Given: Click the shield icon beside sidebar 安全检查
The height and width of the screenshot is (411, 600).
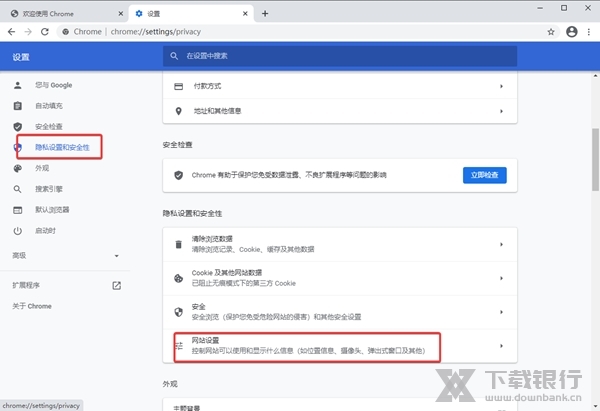Looking at the screenshot, I should 18,127.
